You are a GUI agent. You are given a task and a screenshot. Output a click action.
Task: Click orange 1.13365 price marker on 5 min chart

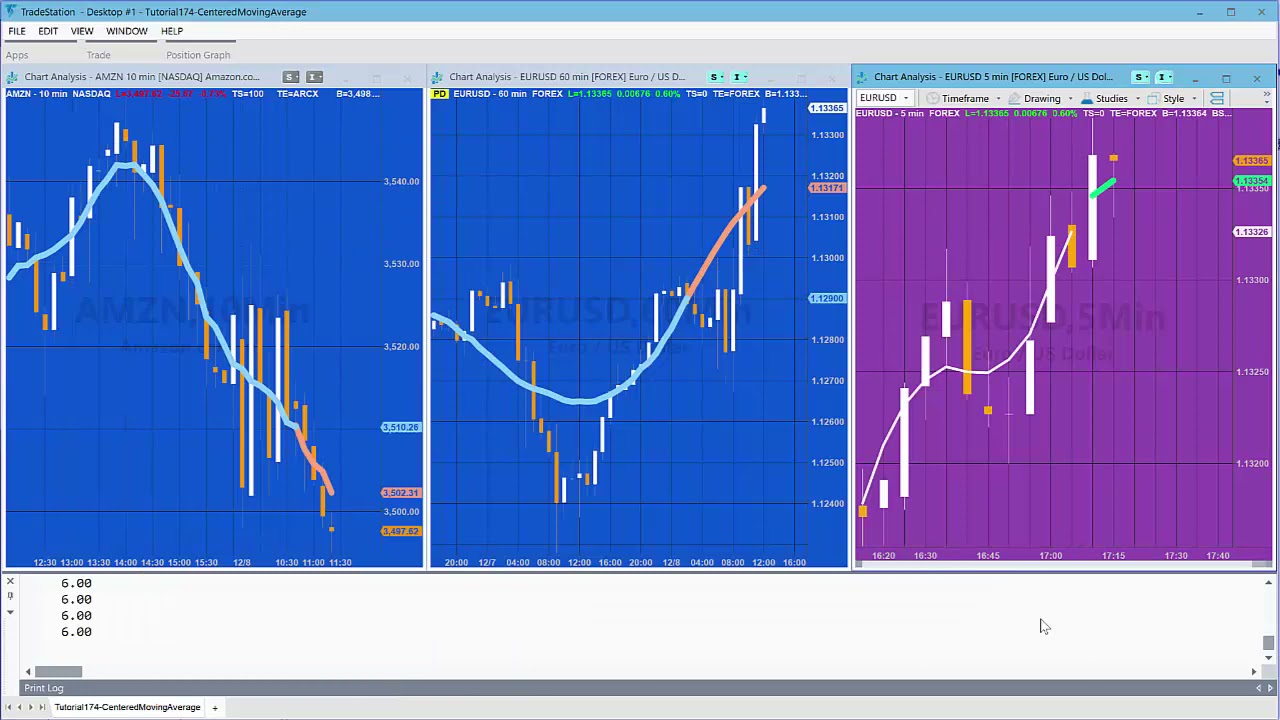(1252, 161)
